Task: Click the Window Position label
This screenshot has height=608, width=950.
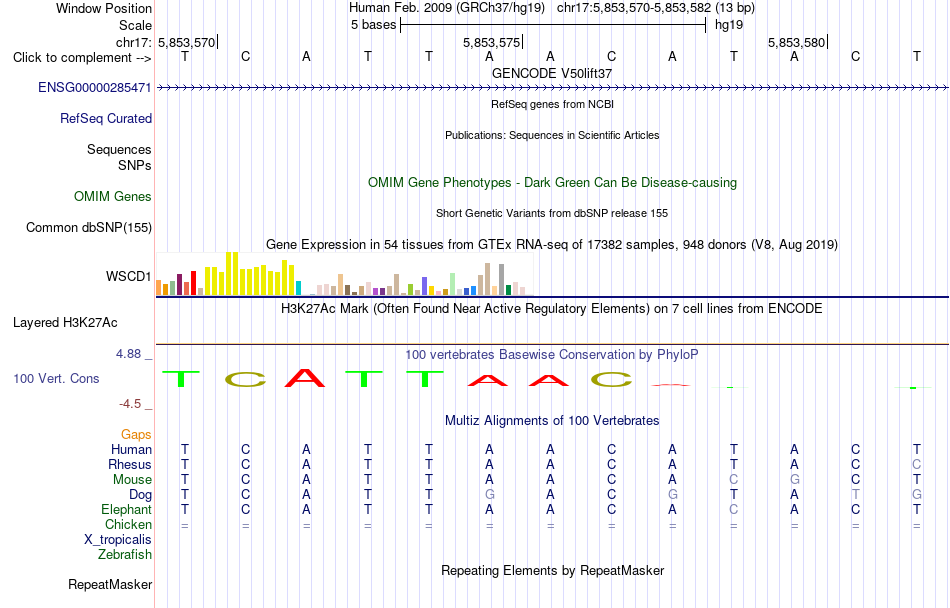Action: point(104,8)
